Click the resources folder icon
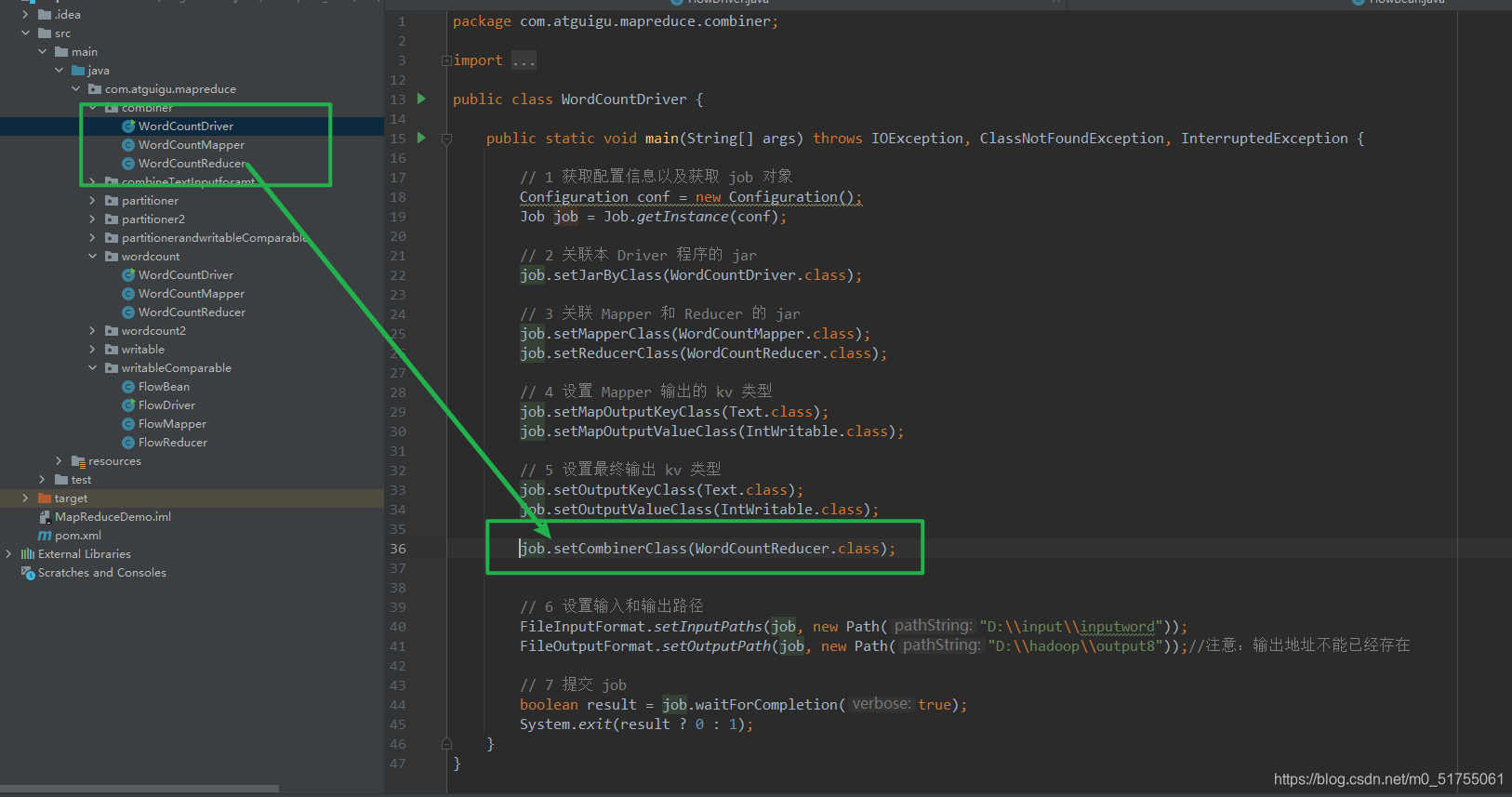 (x=78, y=461)
